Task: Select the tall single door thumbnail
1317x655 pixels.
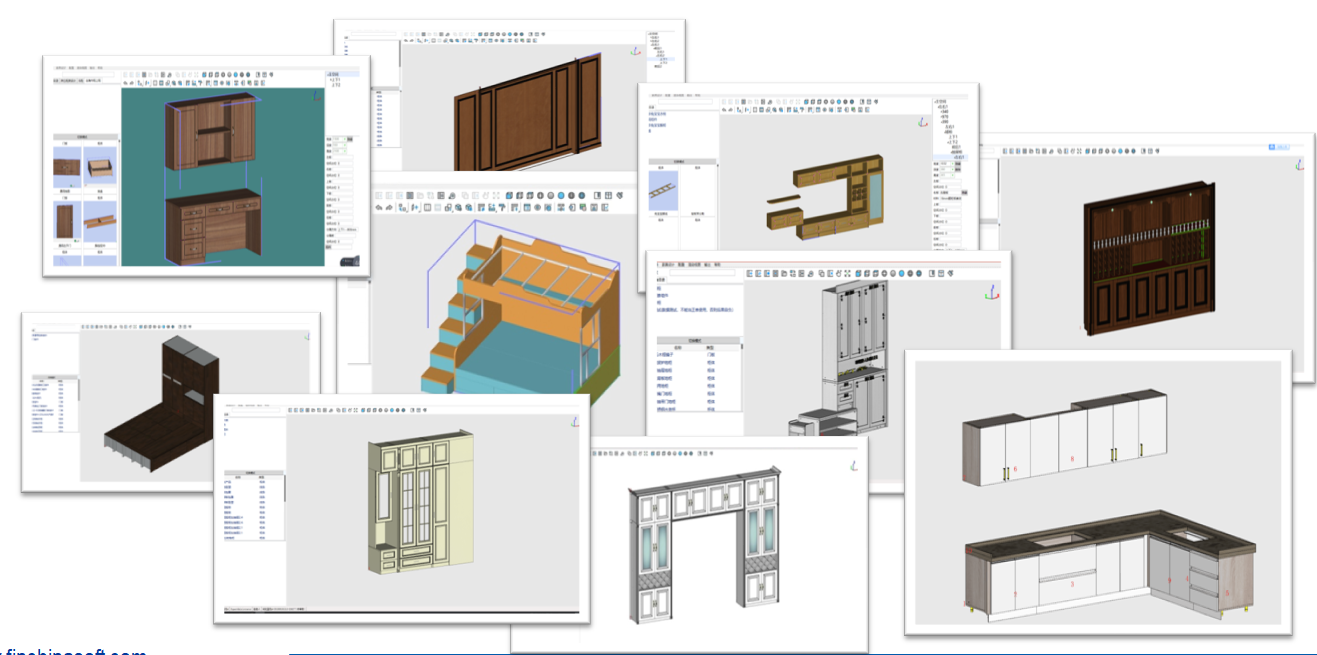Action: [x=67, y=218]
